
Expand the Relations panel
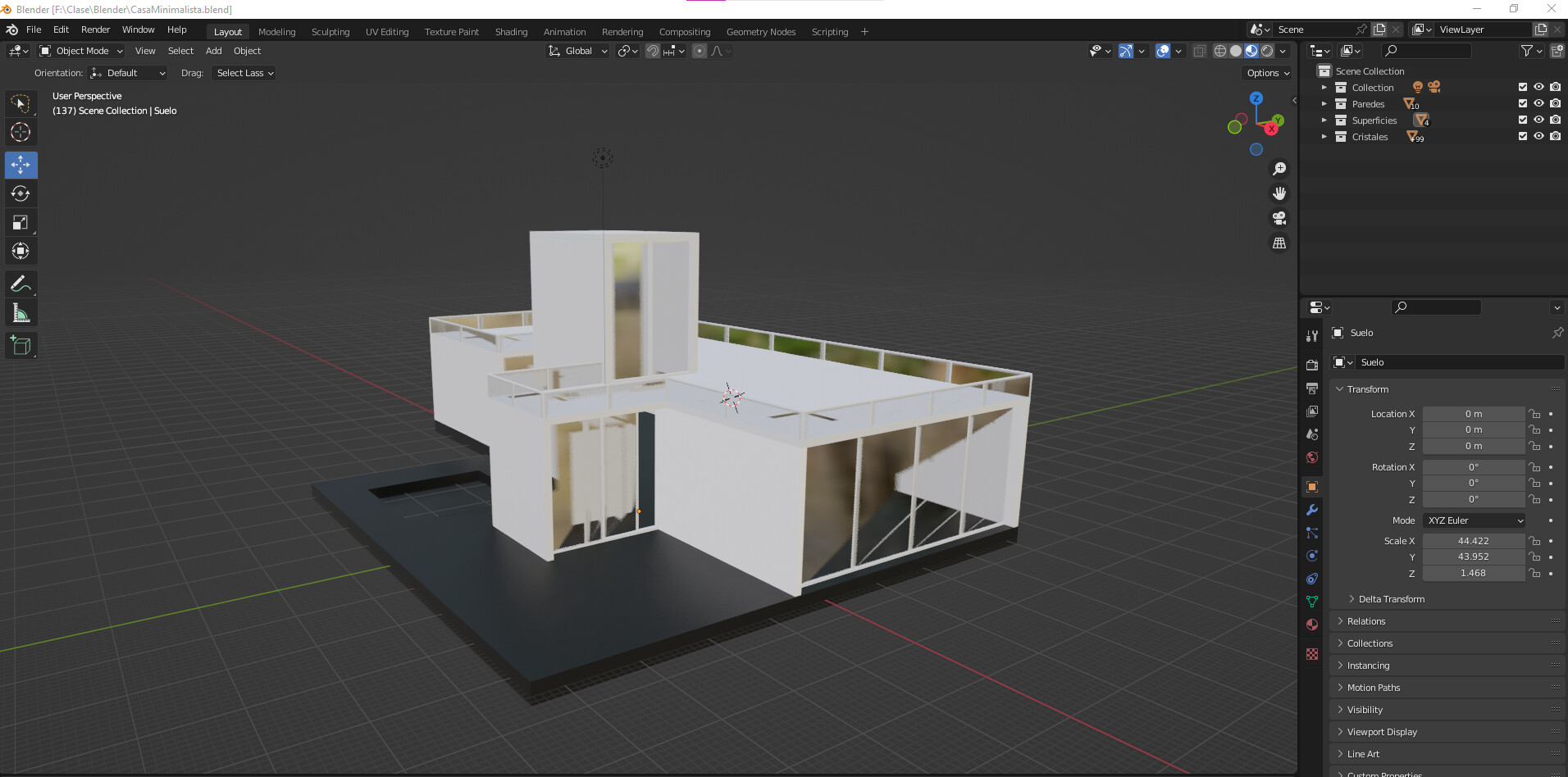pos(1366,621)
